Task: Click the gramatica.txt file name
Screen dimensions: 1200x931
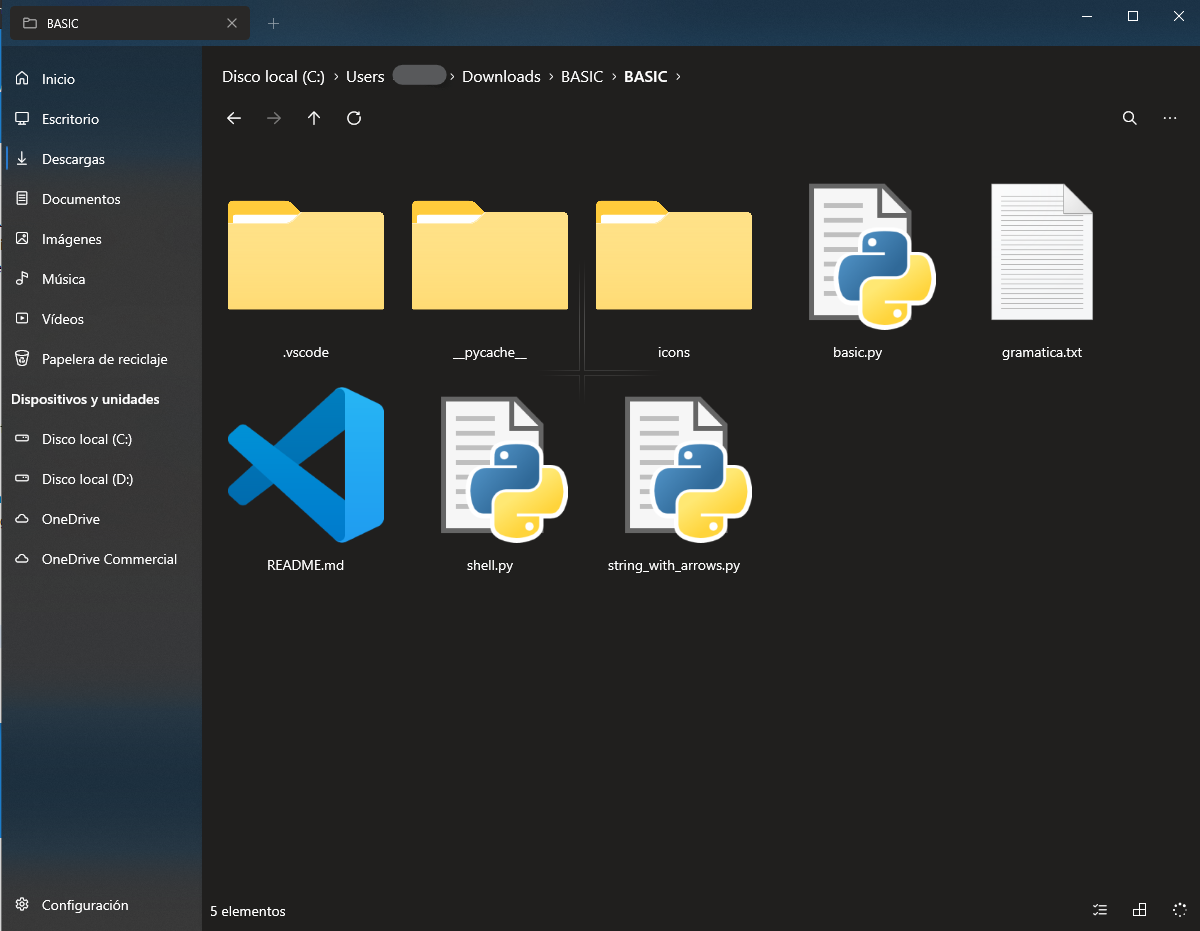Action: (x=1042, y=352)
